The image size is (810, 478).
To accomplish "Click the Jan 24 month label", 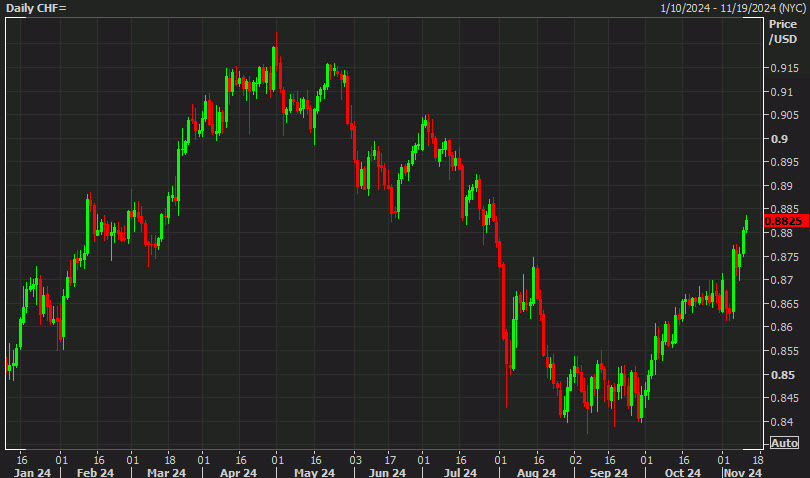I will 32,472.
